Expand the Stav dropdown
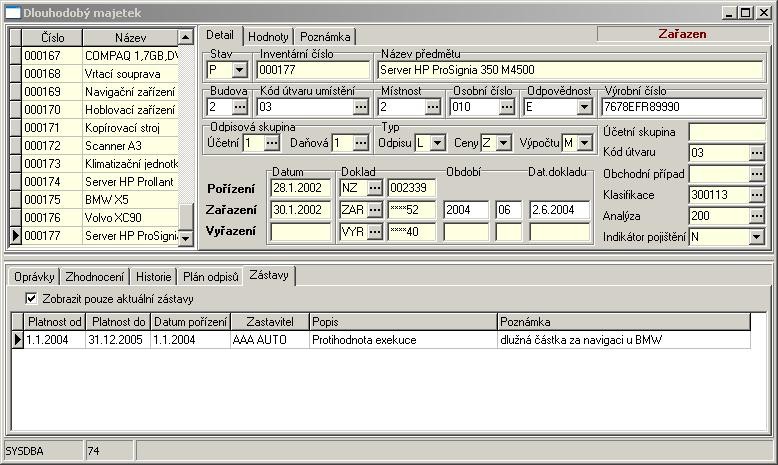 [239, 70]
